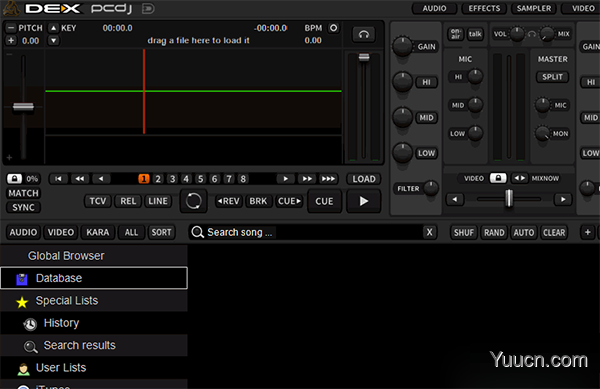The image size is (600, 389).
Task: Click the triple fast-forward arrows
Action: pos(328,179)
